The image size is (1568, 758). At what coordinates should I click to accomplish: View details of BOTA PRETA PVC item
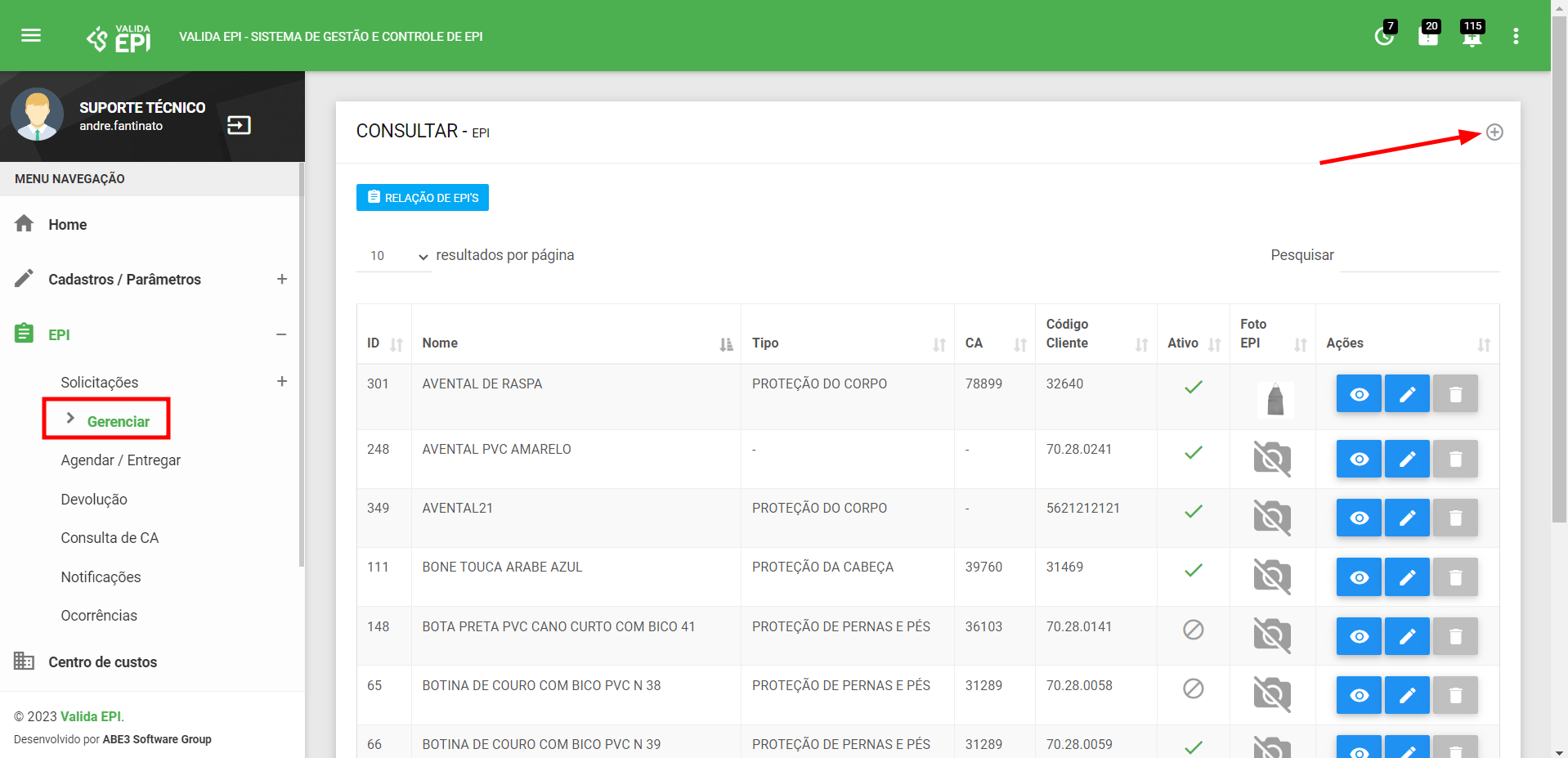coord(1359,636)
